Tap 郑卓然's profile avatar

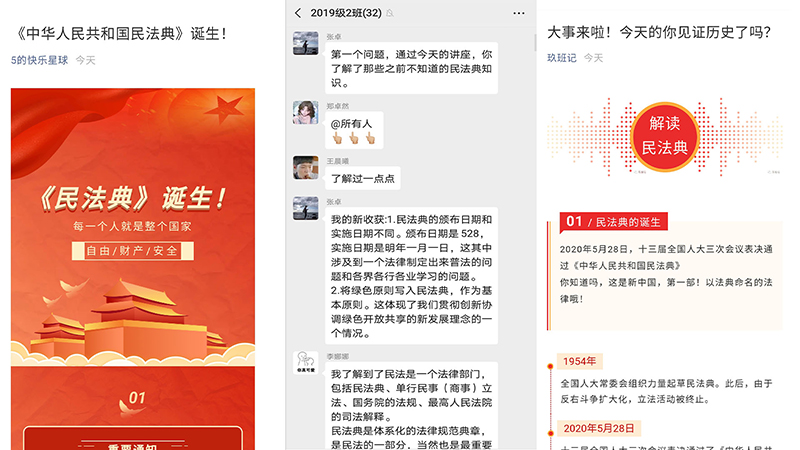(x=306, y=112)
